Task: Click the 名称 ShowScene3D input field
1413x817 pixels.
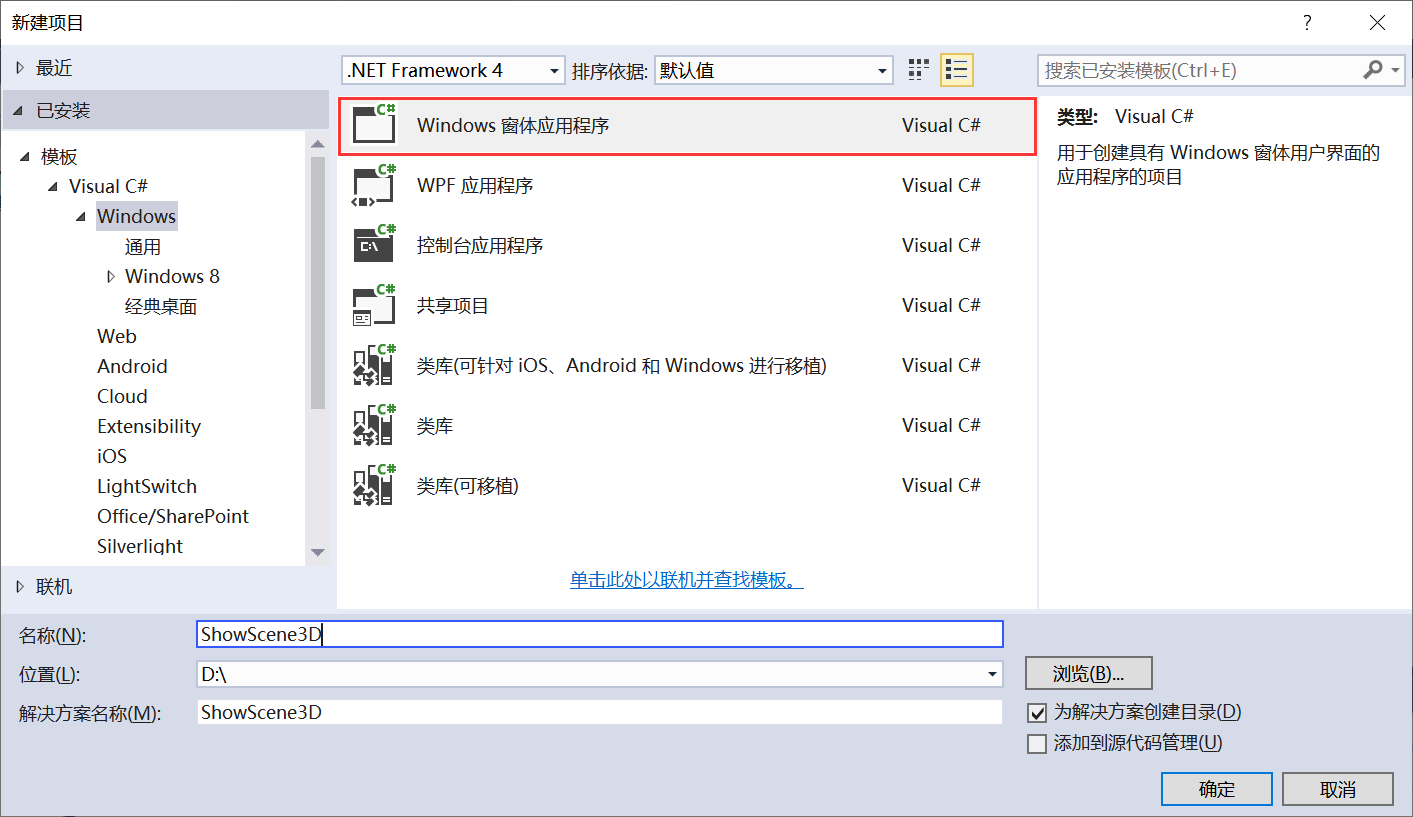Action: tap(600, 634)
